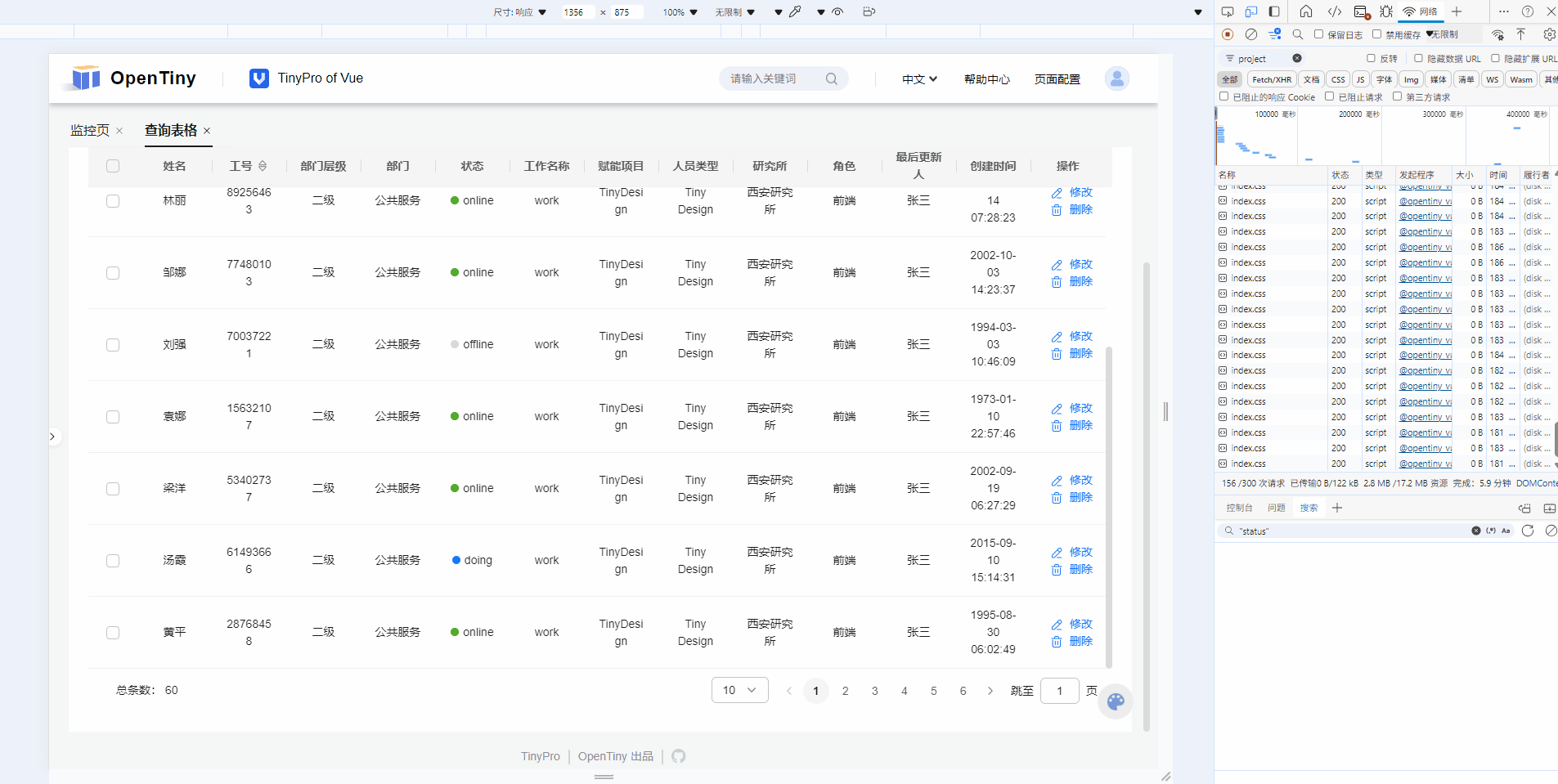1558x784 pixels.
Task: Click 修改 for employee 袁娜
Action: click(x=1080, y=408)
